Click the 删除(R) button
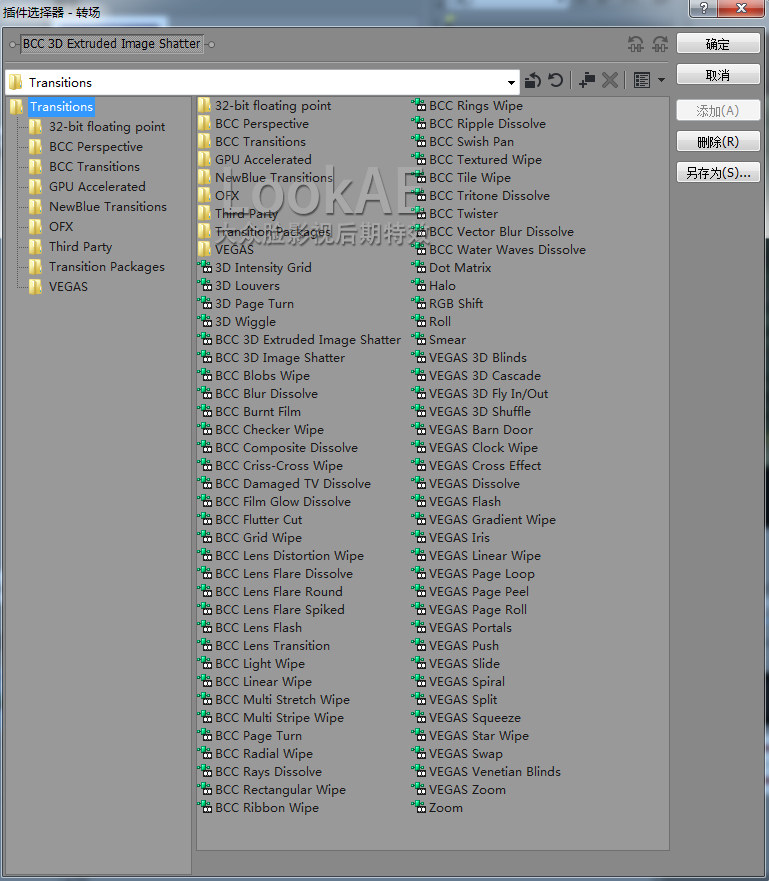Screen dimensions: 769x881 point(718,142)
